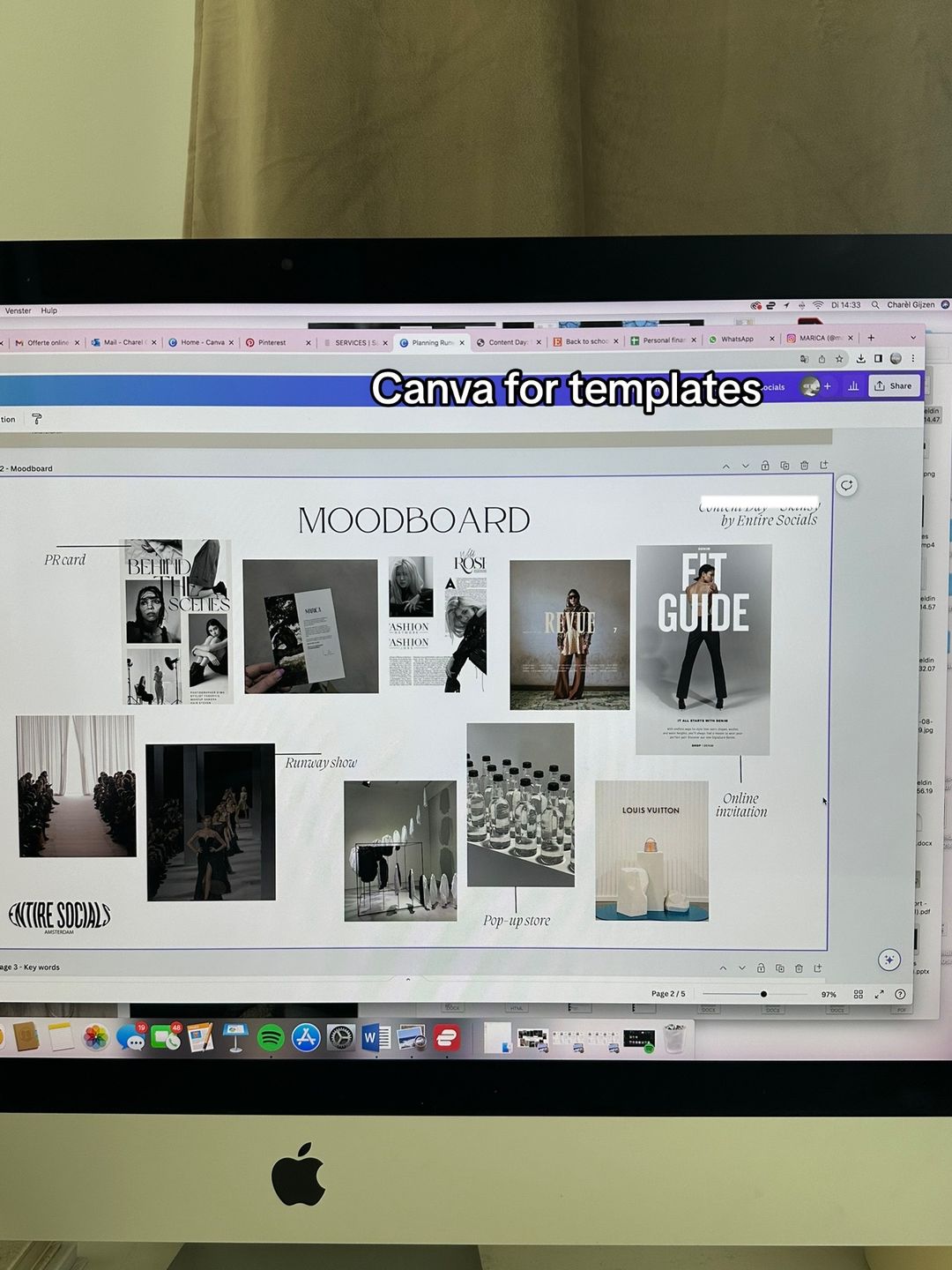Image resolution: width=952 pixels, height=1270 pixels.
Task: Switch to the Offerte online Gmail tab
Action: click(47, 342)
